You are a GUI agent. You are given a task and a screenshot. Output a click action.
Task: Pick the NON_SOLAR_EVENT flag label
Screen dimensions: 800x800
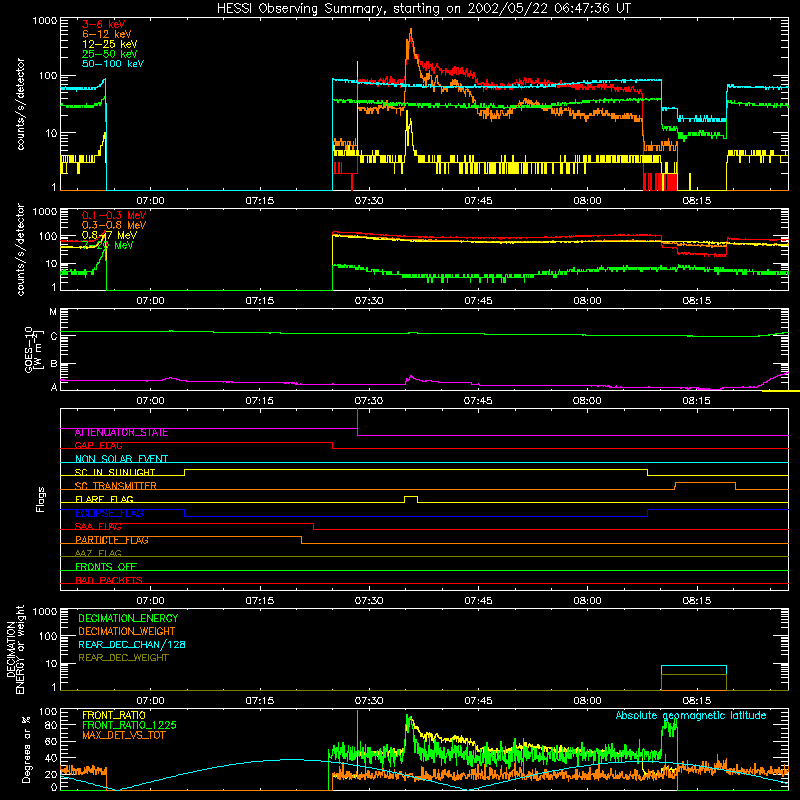click(x=121, y=459)
